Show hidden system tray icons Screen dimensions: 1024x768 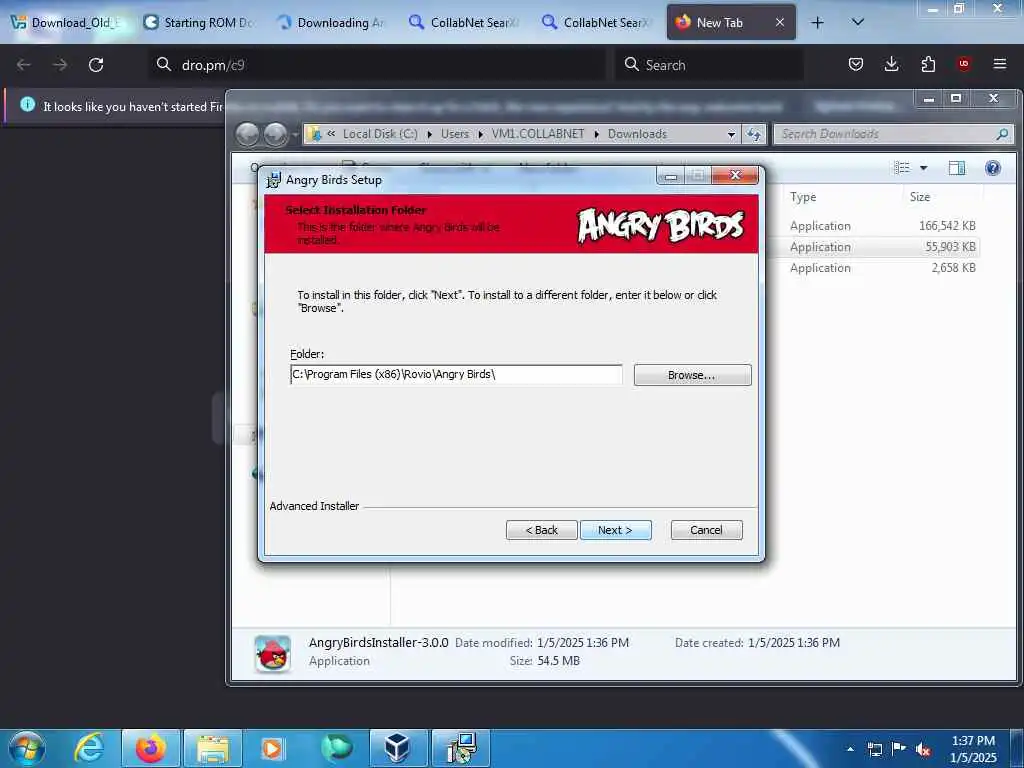(850, 749)
